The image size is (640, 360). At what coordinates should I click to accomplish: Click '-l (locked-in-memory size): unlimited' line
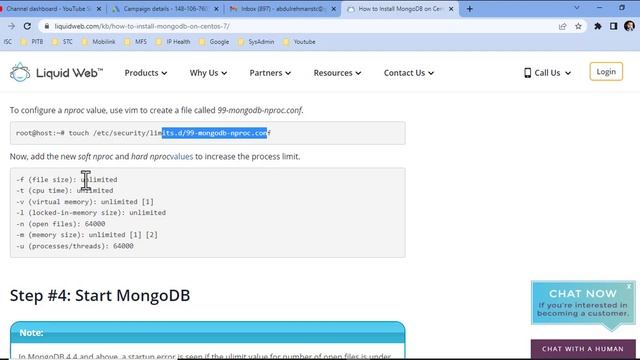[91, 213]
